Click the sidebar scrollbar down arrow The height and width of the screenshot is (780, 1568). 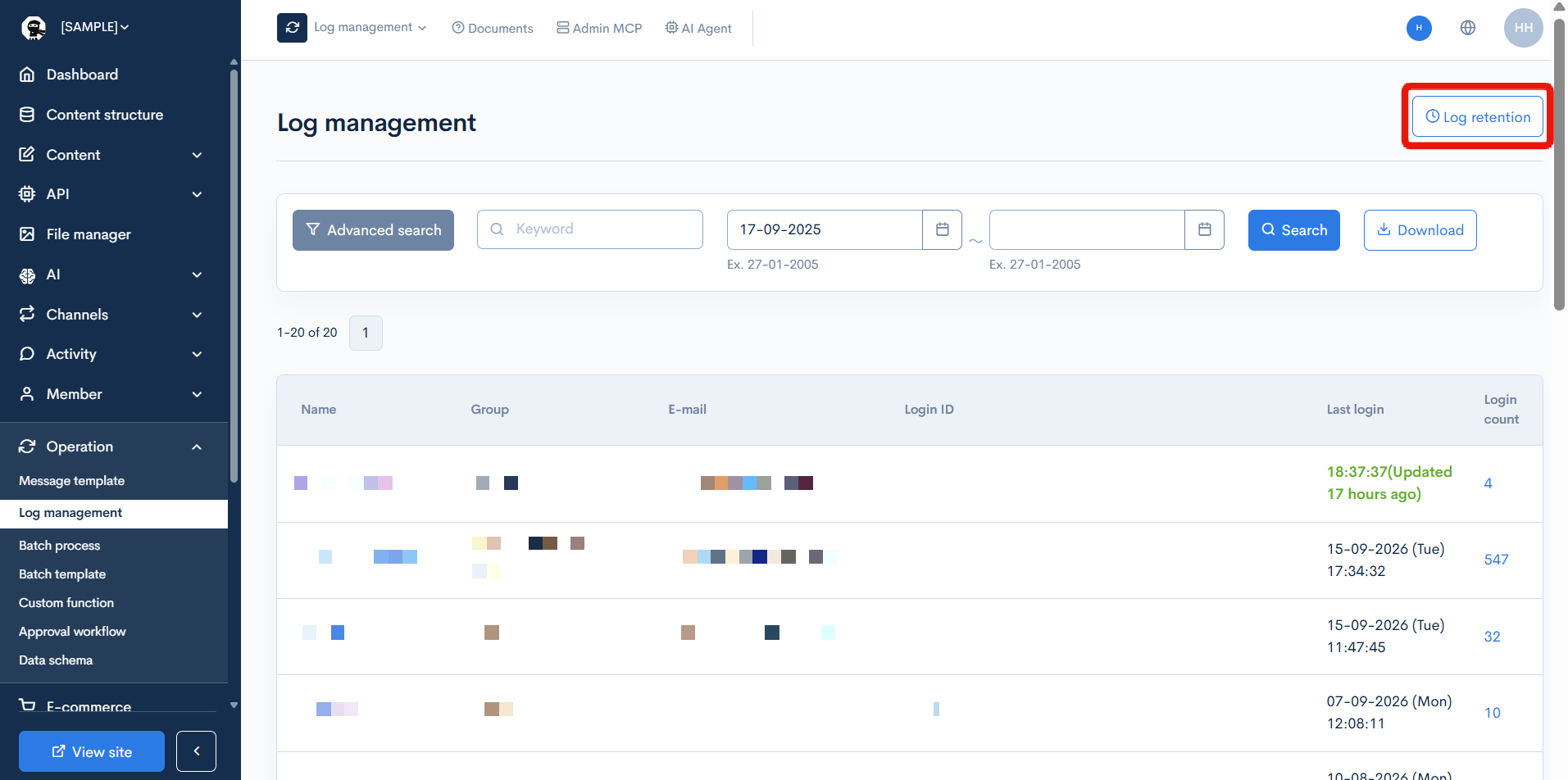(234, 705)
